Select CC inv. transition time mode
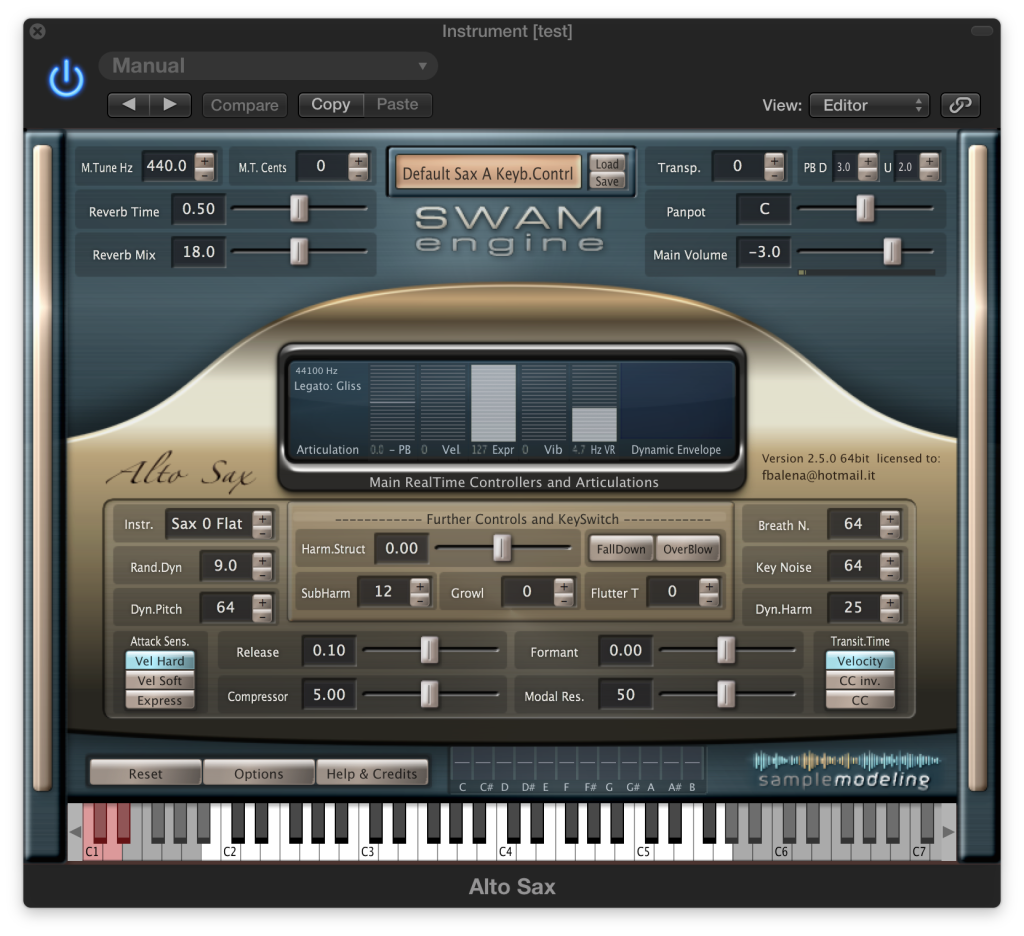The height and width of the screenshot is (936, 1024). [860, 681]
